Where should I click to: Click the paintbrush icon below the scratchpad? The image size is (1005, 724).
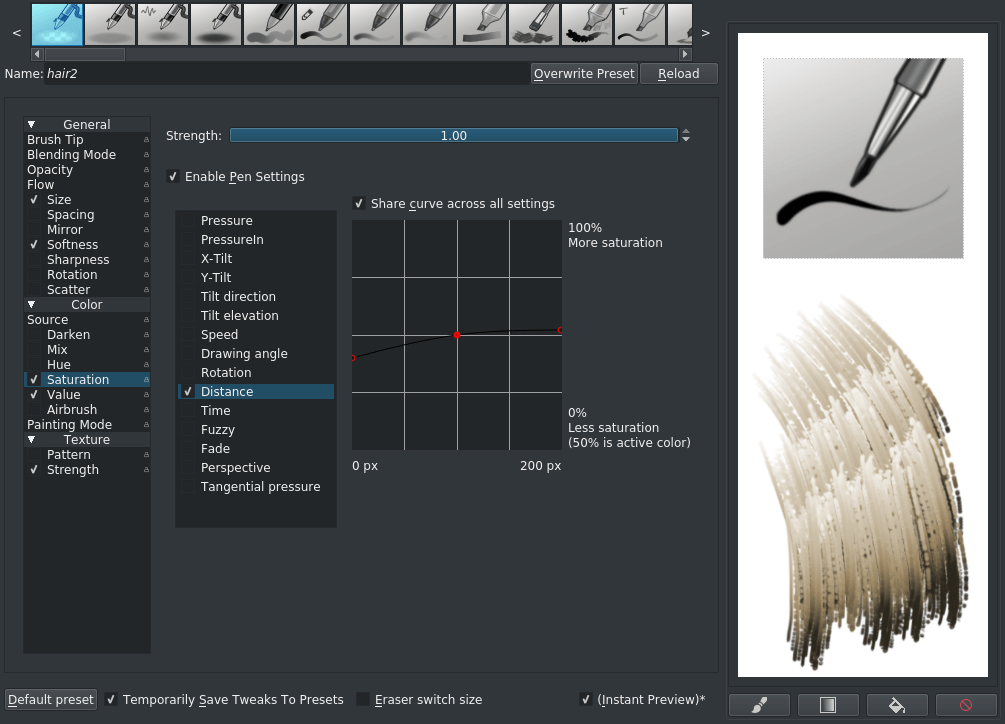click(759, 704)
